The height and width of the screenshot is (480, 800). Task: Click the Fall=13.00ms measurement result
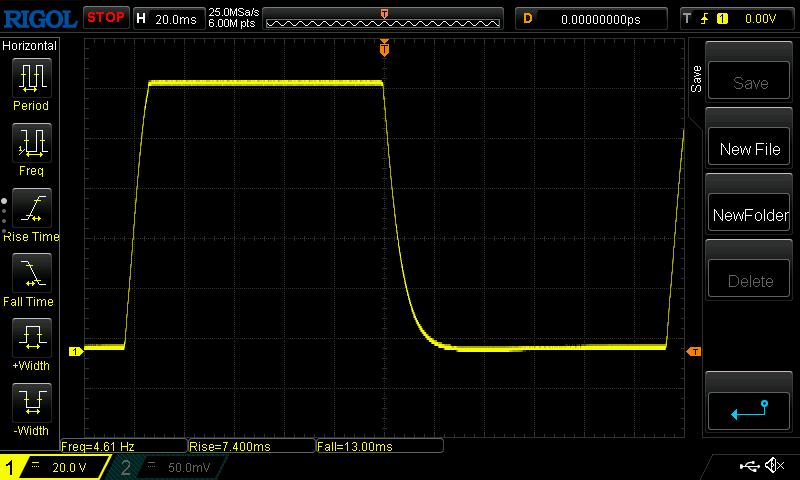[x=380, y=446]
